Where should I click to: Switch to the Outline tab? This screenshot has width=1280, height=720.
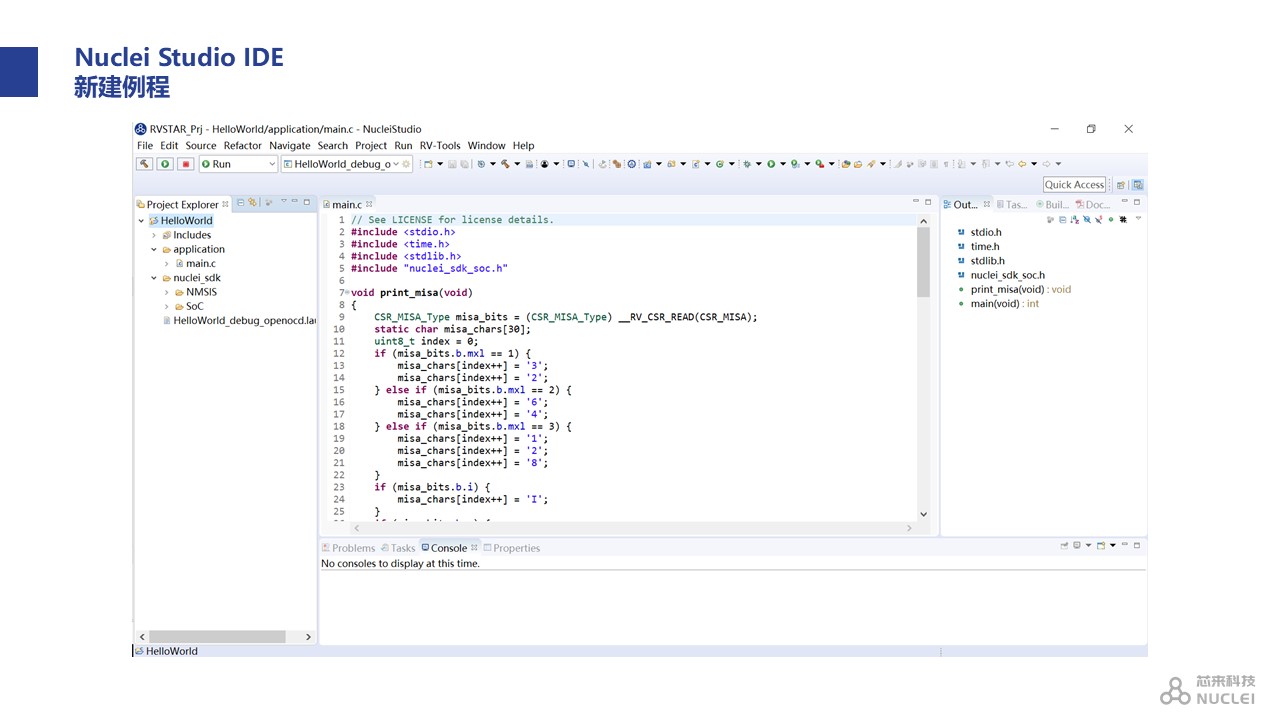point(963,204)
